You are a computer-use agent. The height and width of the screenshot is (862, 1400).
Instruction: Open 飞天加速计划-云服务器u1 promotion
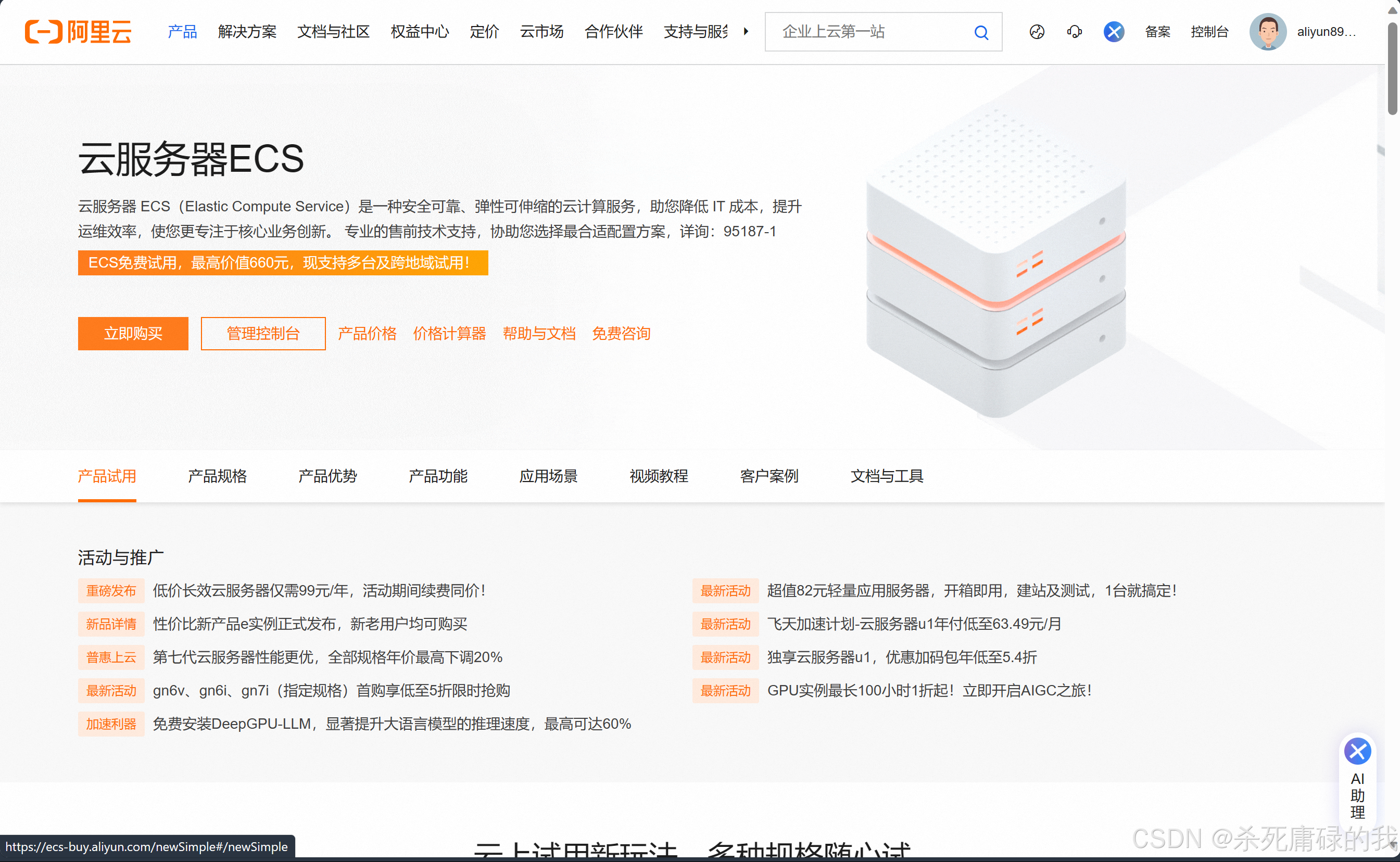click(914, 624)
